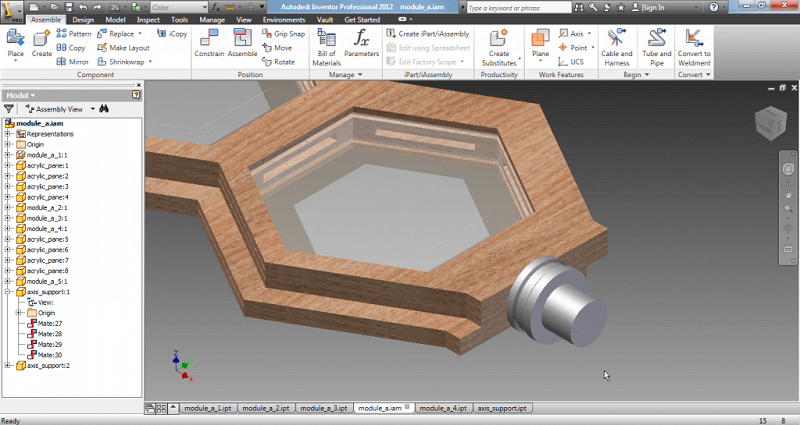Viewport: 800px width, 425px height.
Task: Click the Make Layout tool
Action: click(123, 47)
